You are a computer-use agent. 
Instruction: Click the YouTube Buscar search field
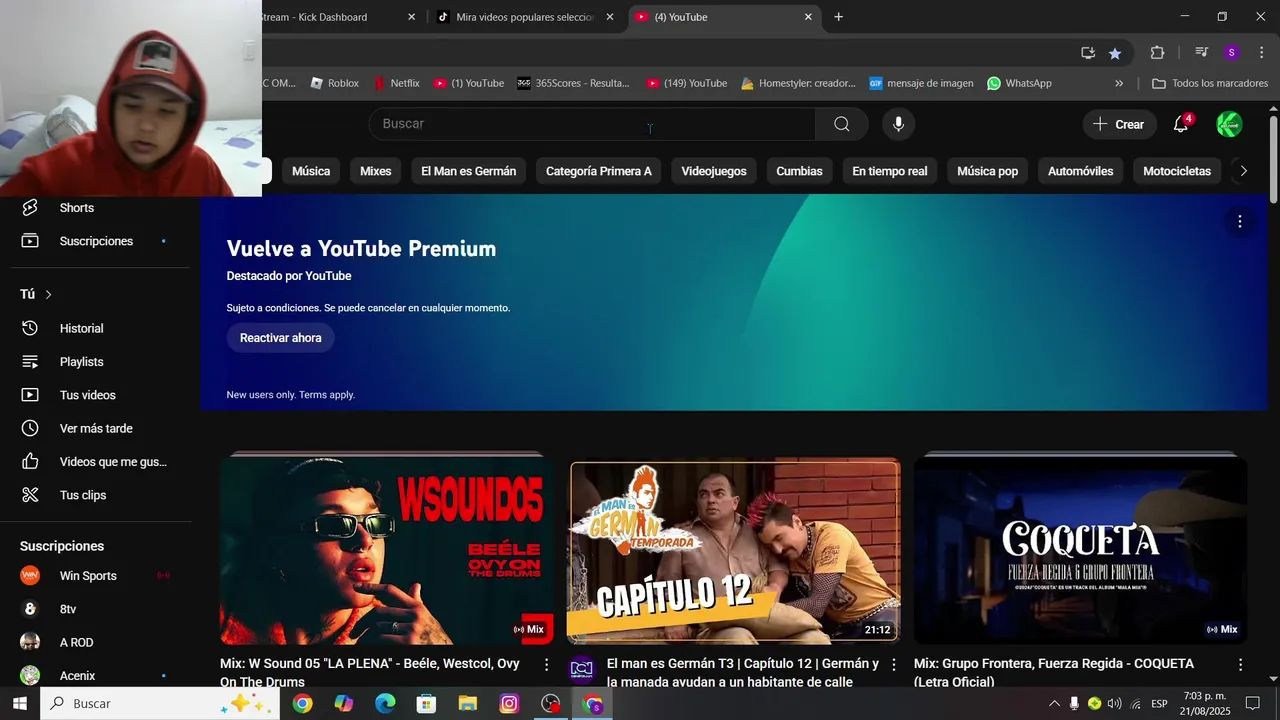click(593, 124)
